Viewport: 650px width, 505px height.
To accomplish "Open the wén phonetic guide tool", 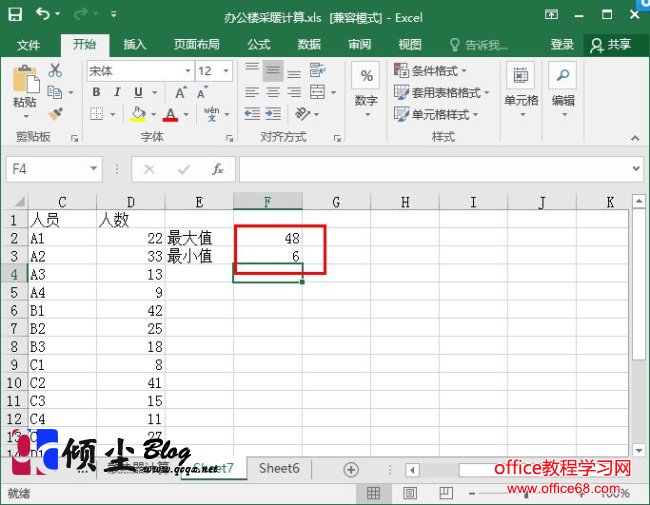I will [x=211, y=114].
